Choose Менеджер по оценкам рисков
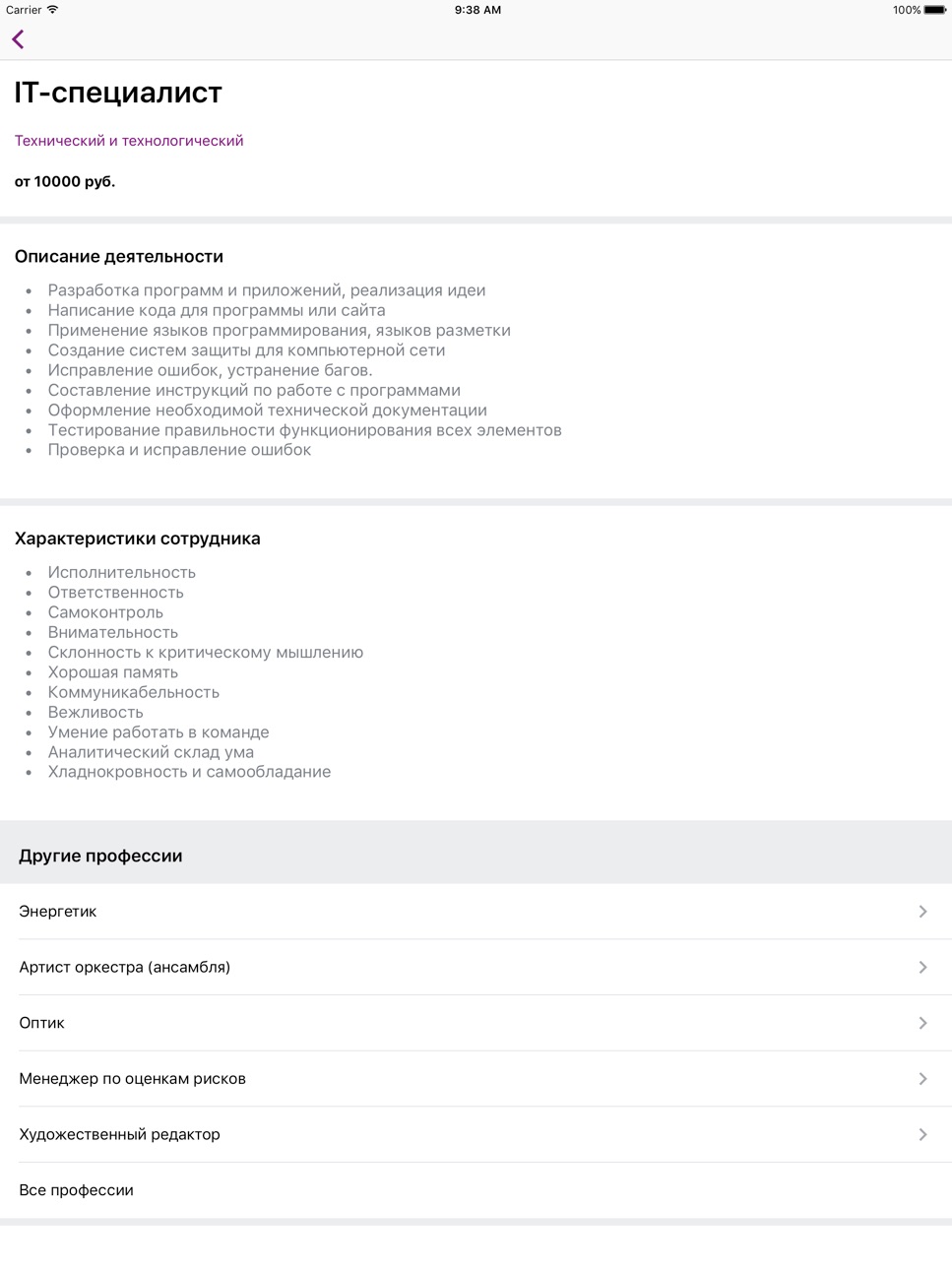The width and height of the screenshot is (952, 1270). click(x=476, y=1079)
